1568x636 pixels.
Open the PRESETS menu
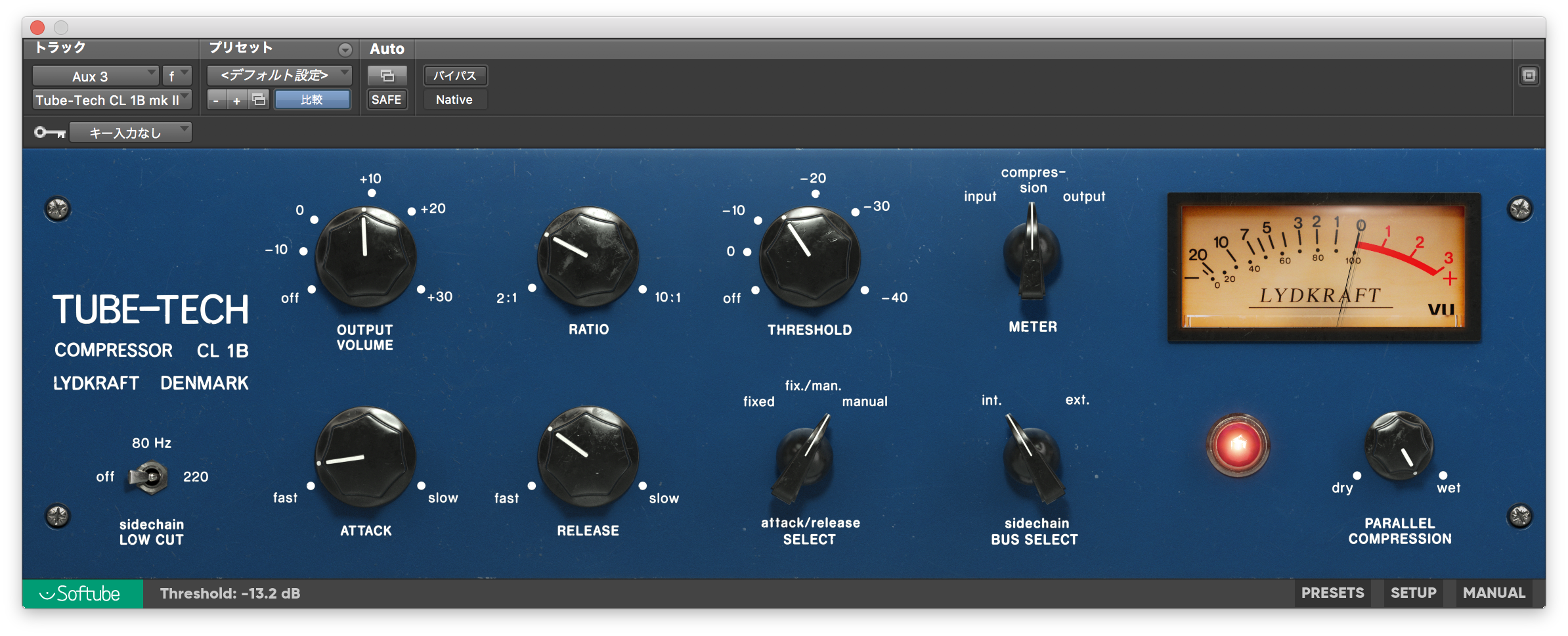(1332, 593)
